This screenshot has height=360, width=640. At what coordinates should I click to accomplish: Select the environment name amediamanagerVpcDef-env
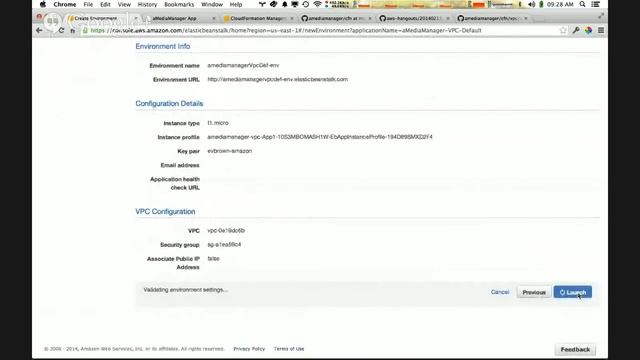(x=243, y=65)
